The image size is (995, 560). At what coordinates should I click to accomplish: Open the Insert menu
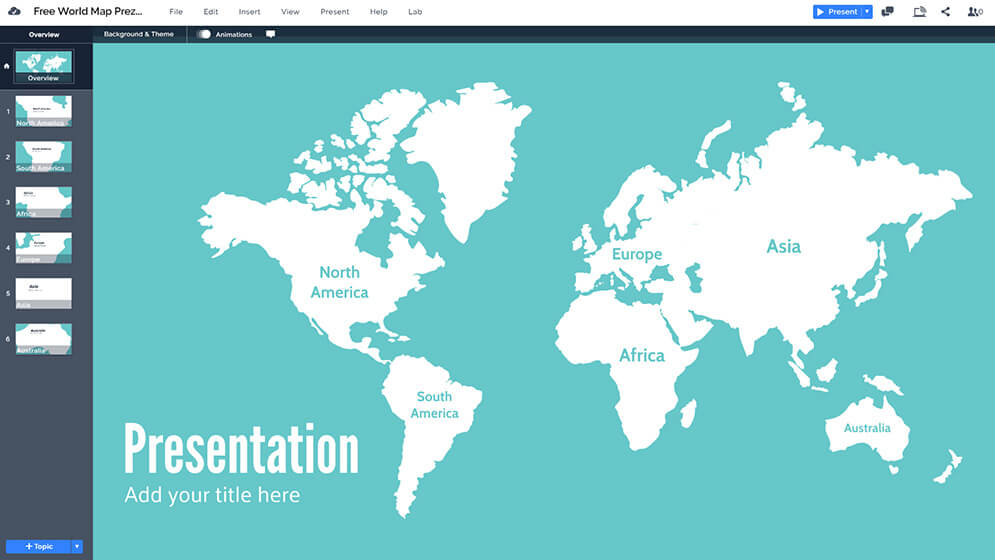(249, 12)
